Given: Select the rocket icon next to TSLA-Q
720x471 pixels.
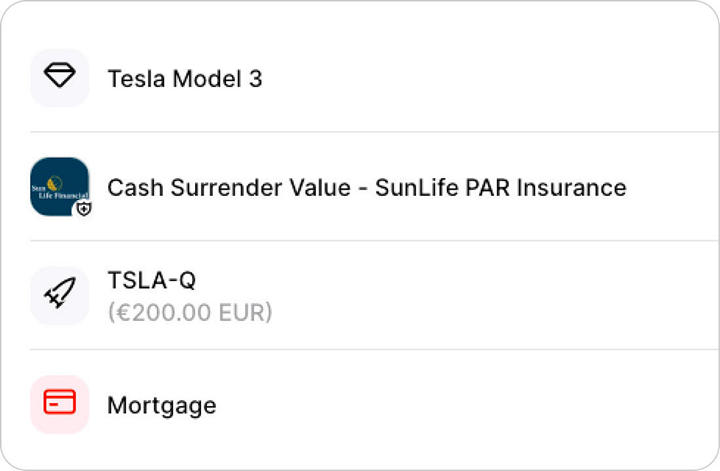Looking at the screenshot, I should pos(60,295).
